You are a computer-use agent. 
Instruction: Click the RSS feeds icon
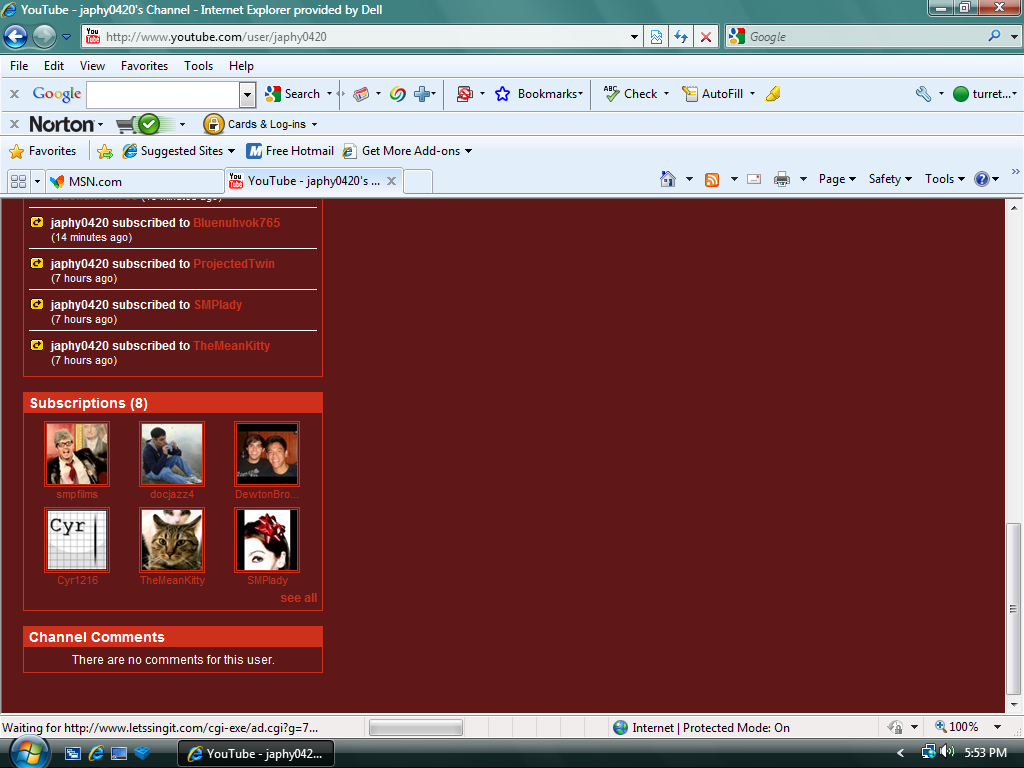click(x=712, y=179)
